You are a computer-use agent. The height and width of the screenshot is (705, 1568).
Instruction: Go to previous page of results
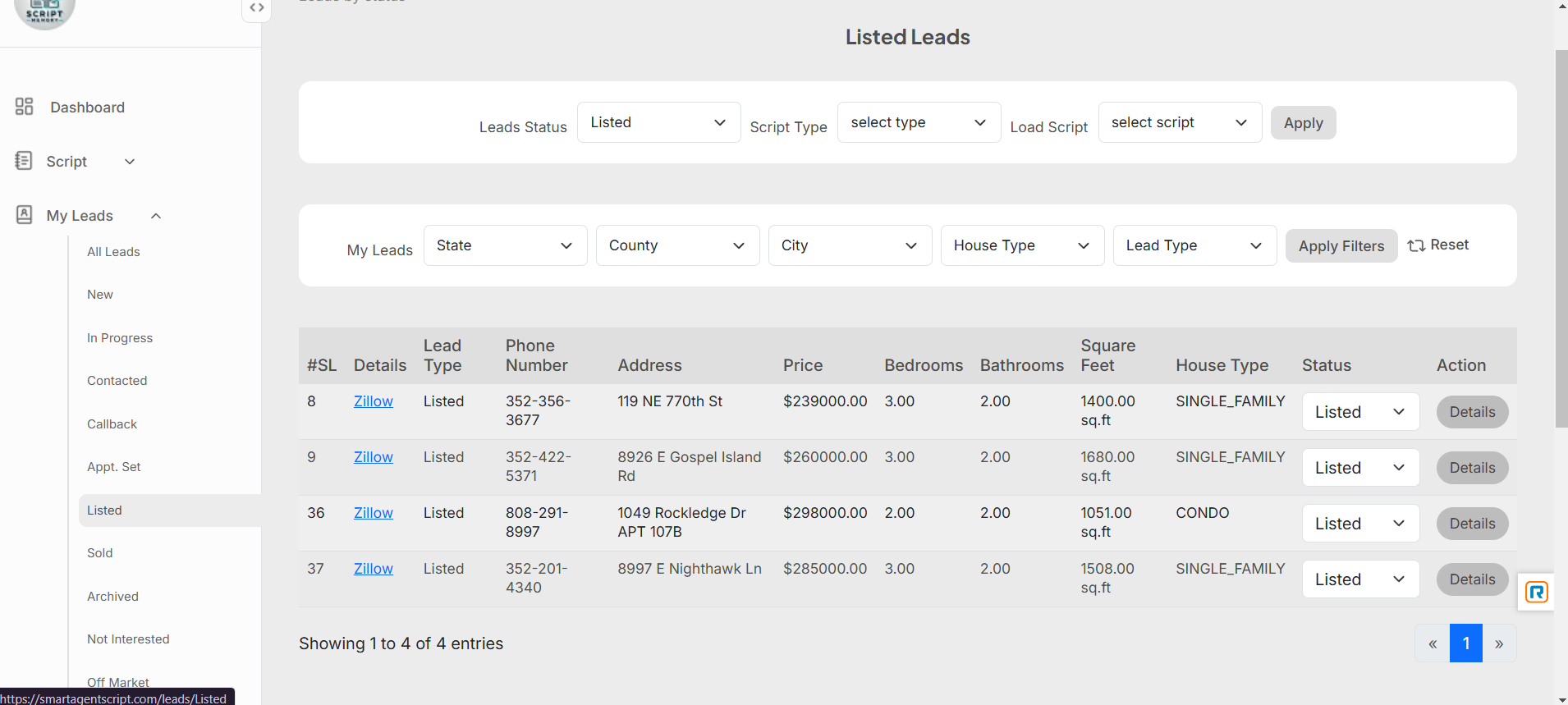[1433, 643]
